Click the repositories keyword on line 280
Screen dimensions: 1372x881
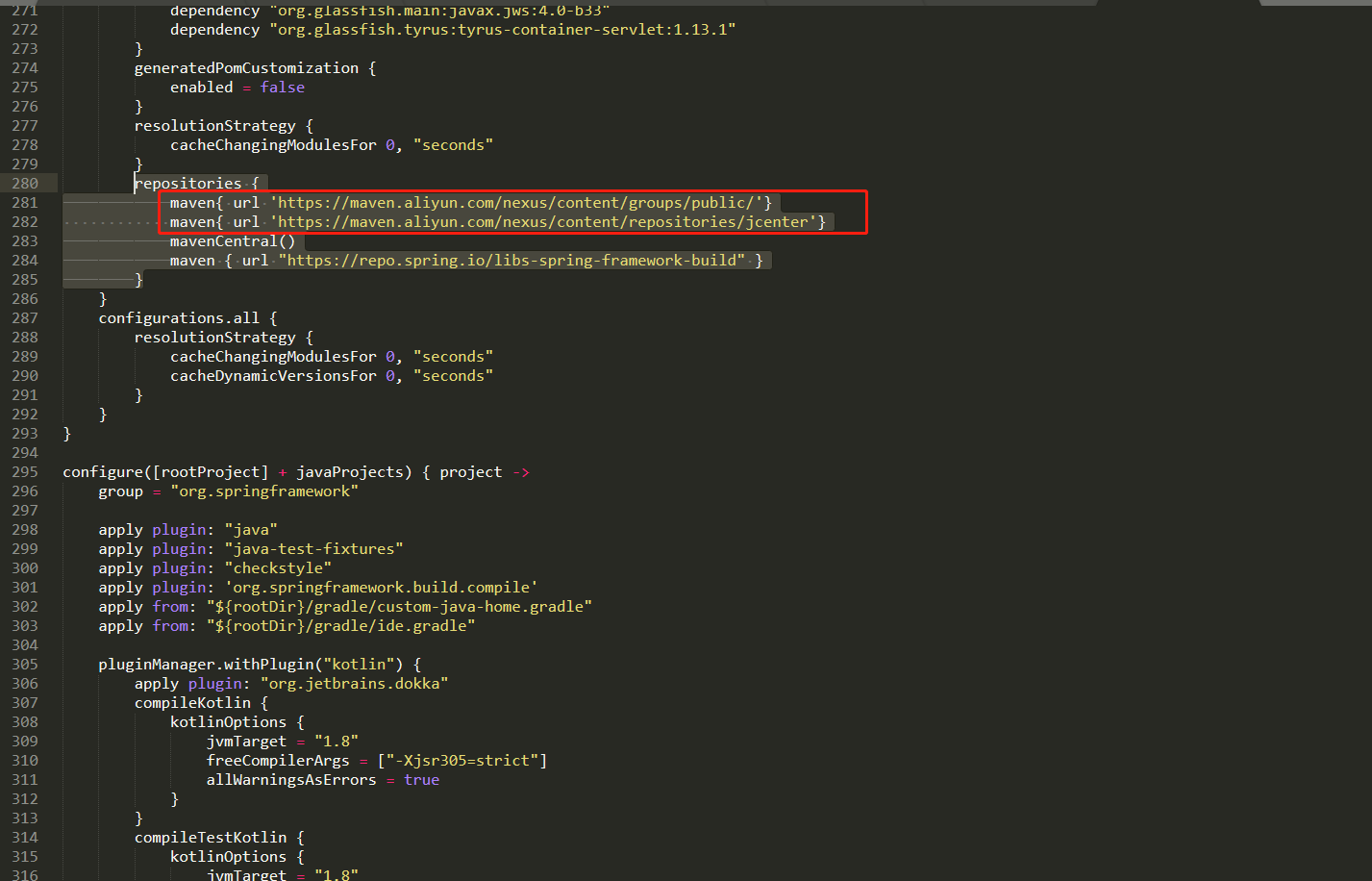pos(188,184)
